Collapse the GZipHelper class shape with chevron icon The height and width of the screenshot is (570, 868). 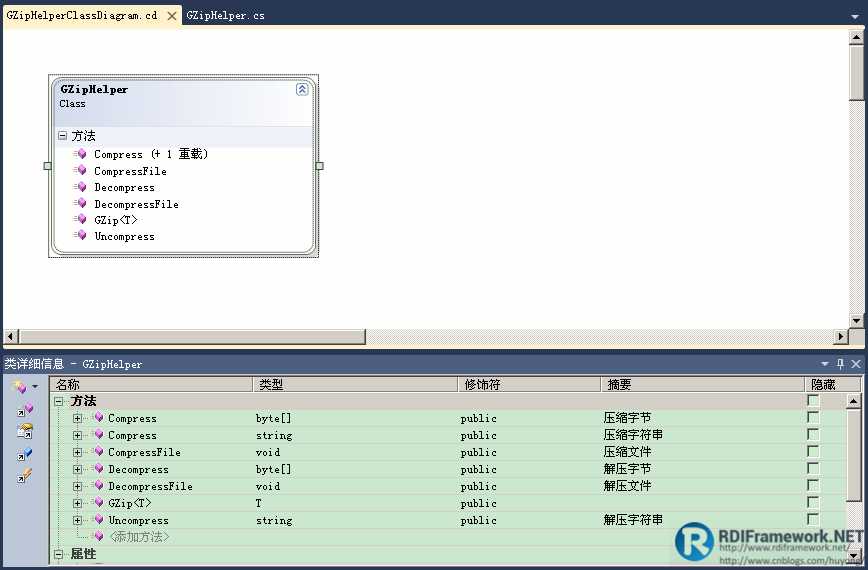302,89
